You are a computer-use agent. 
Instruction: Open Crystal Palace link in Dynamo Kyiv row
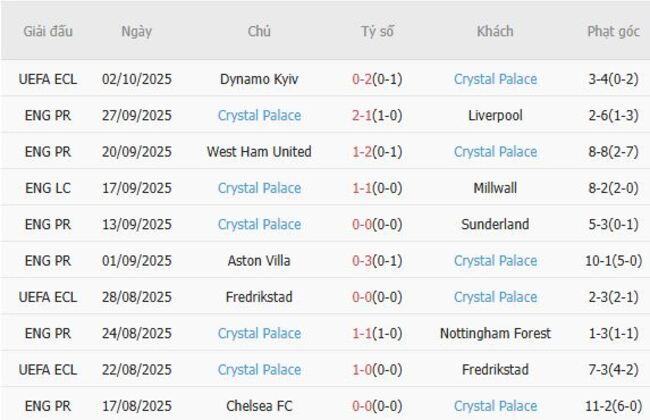coord(495,79)
